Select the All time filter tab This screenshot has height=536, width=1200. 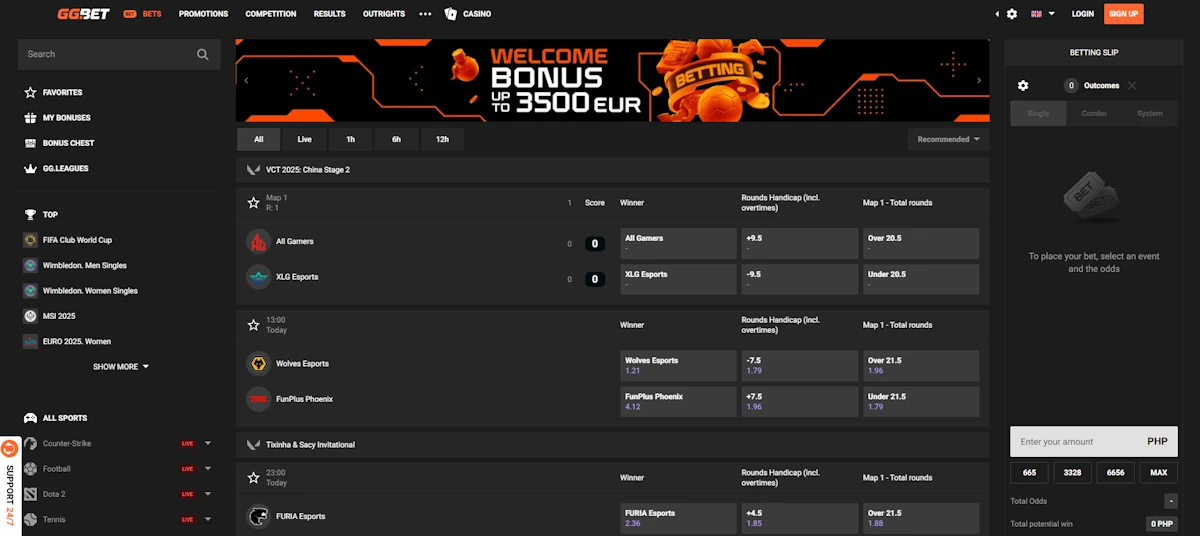(x=259, y=139)
